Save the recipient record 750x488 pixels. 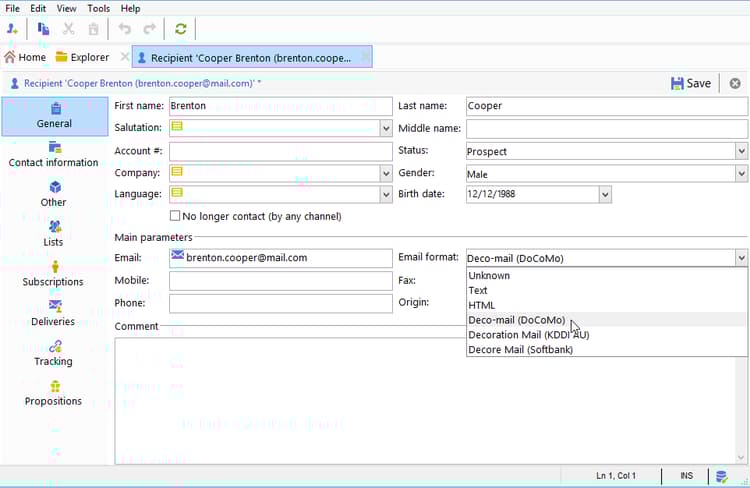pos(691,83)
